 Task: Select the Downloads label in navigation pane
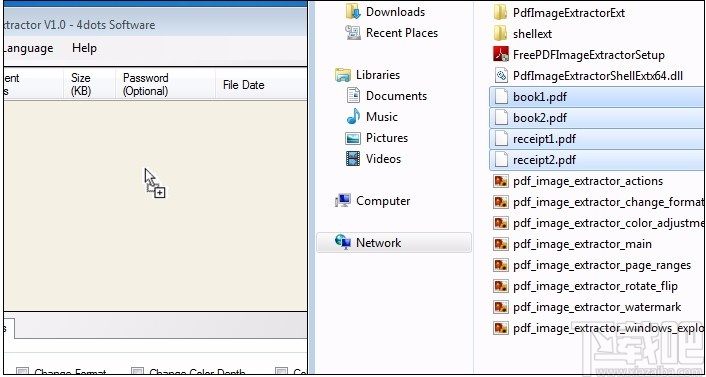[395, 12]
